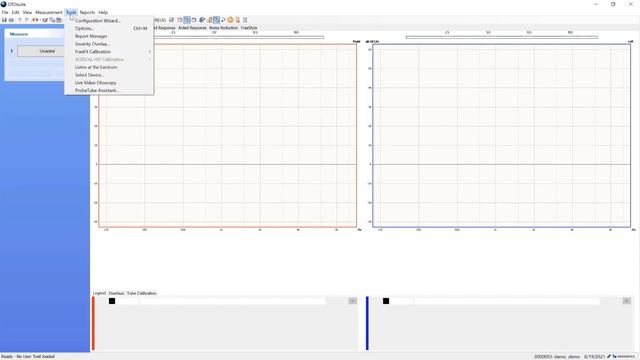Select the Tube Calibration tab

142,293
